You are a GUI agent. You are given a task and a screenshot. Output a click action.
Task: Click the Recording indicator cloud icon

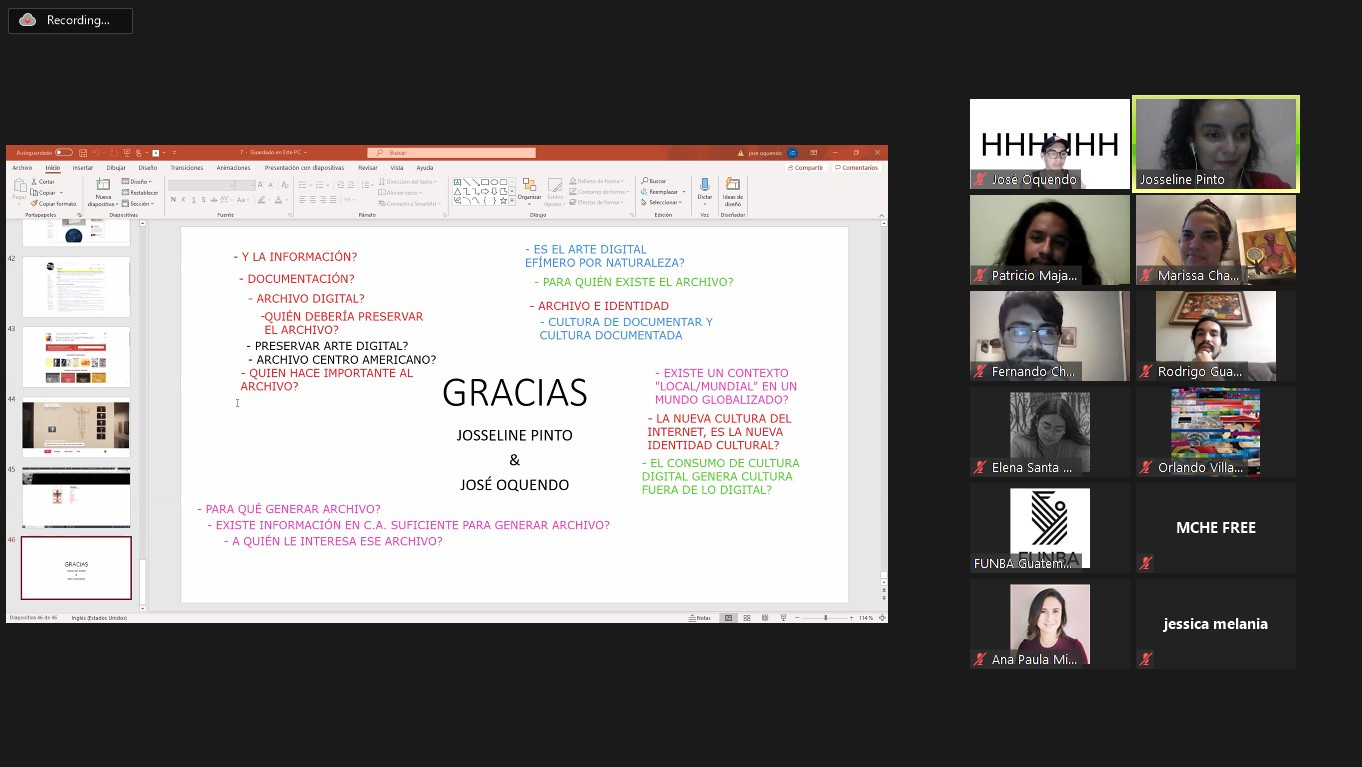[28, 20]
